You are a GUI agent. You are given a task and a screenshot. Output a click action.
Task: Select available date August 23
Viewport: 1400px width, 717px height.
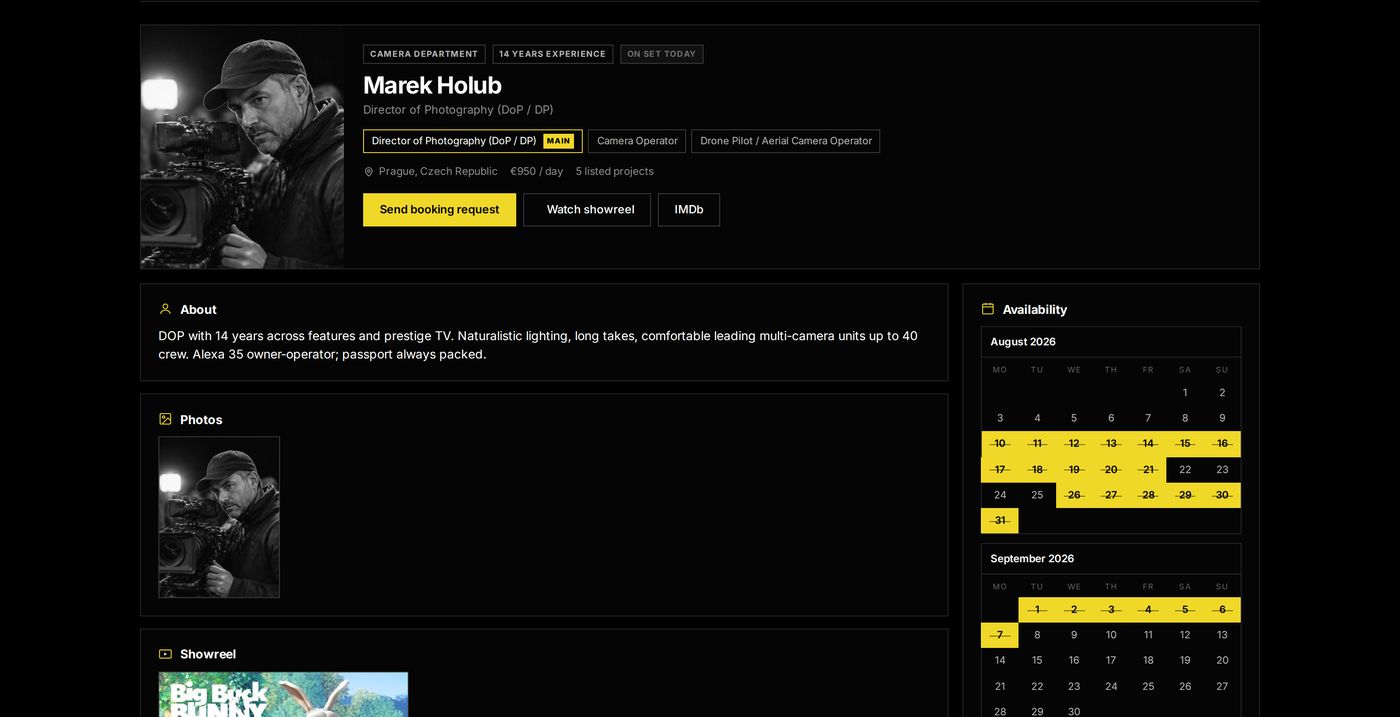(x=1222, y=470)
